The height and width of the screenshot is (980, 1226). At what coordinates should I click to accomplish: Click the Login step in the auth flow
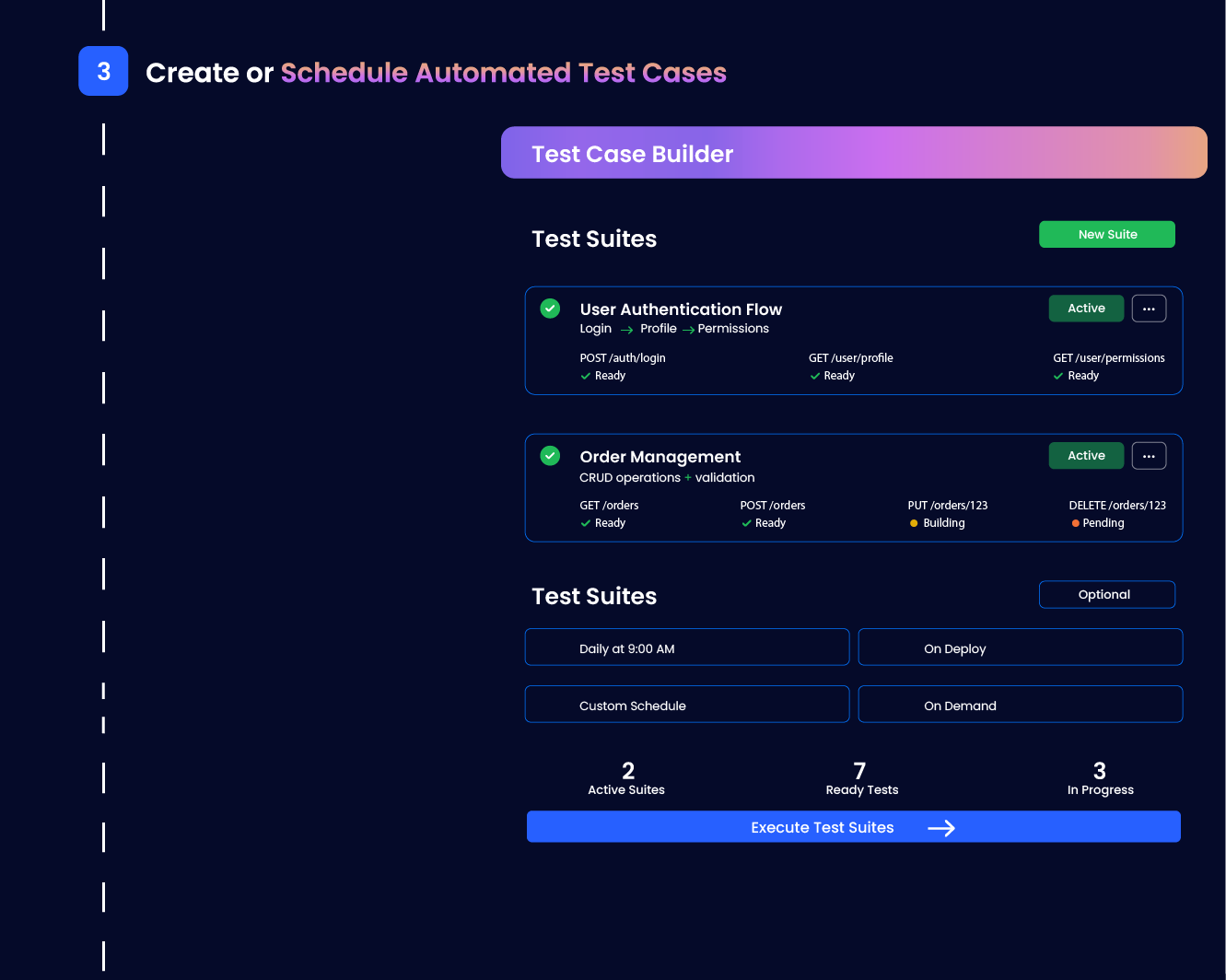[x=595, y=329]
